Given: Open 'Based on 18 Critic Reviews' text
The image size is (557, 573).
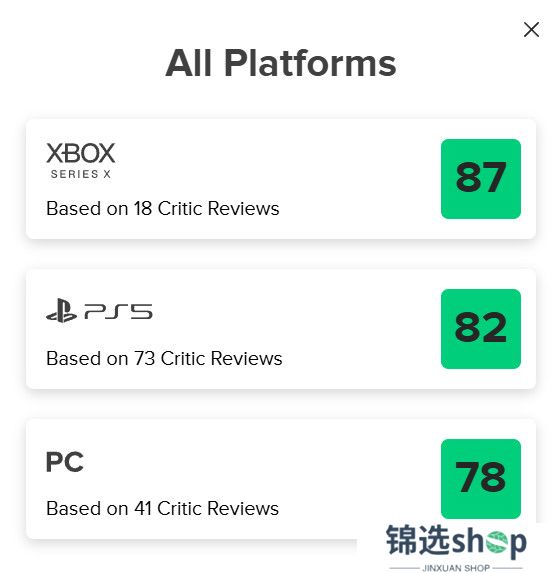Looking at the screenshot, I should (163, 209).
